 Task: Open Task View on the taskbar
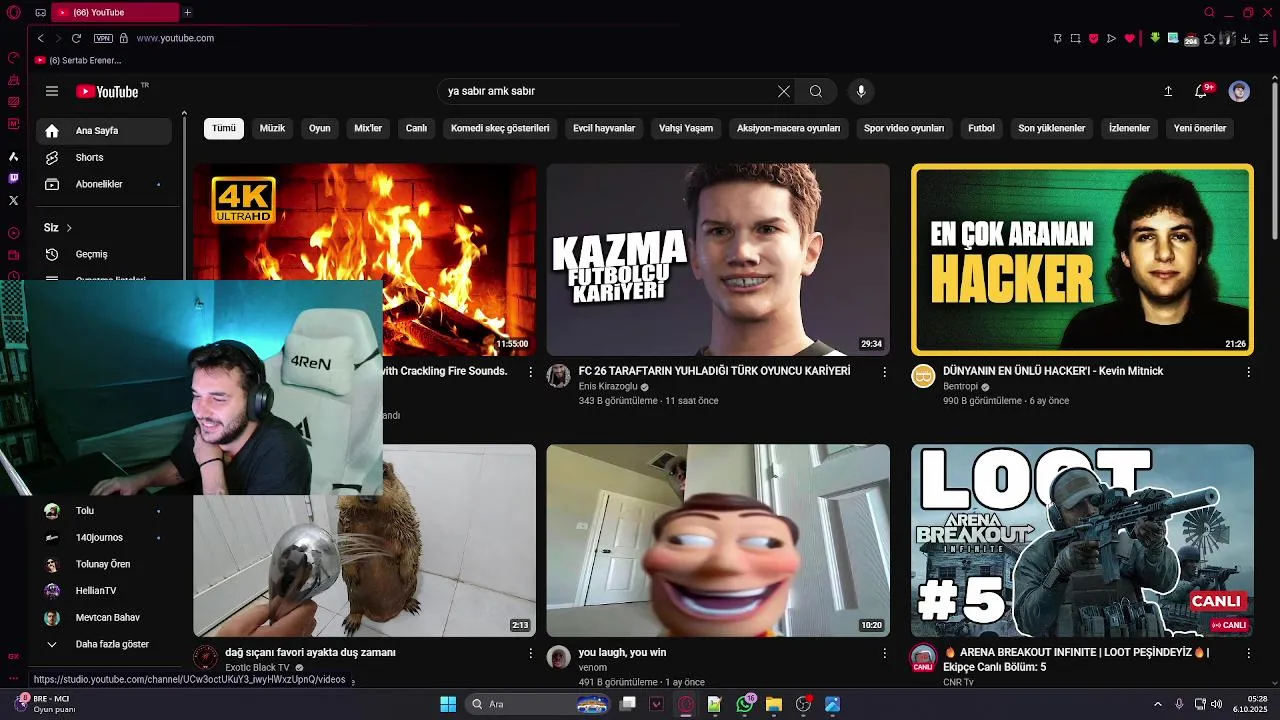pyautogui.click(x=628, y=704)
